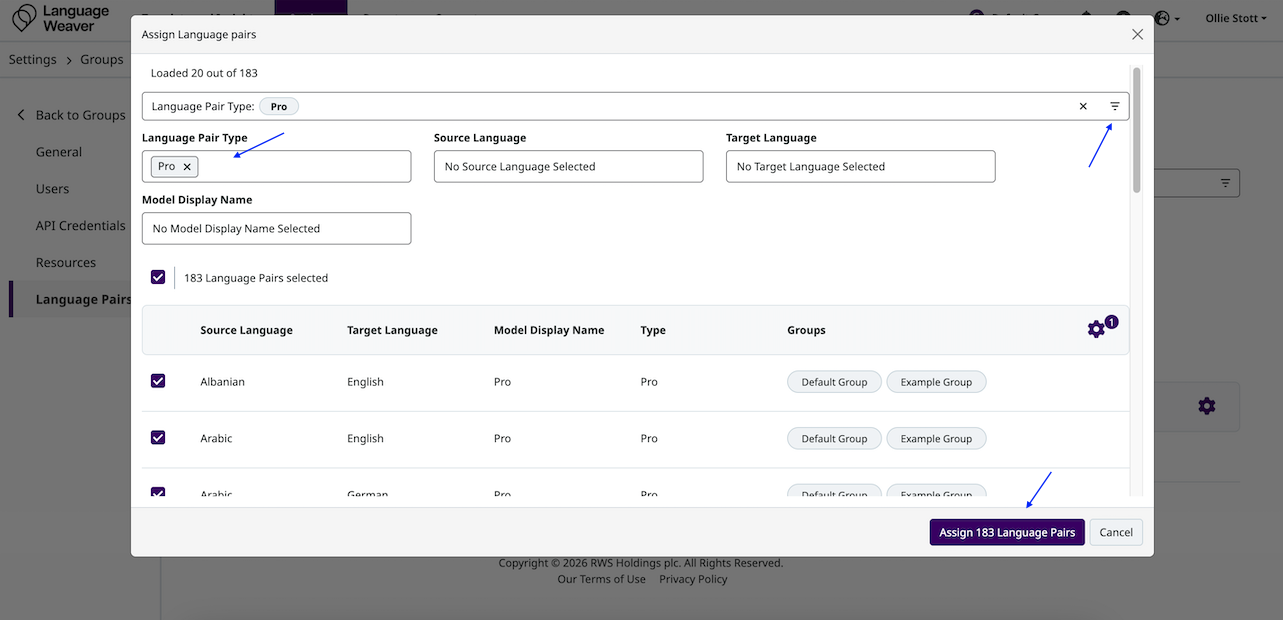Click the background page gear icon
Screen dimensions: 1283x620
[1207, 406]
